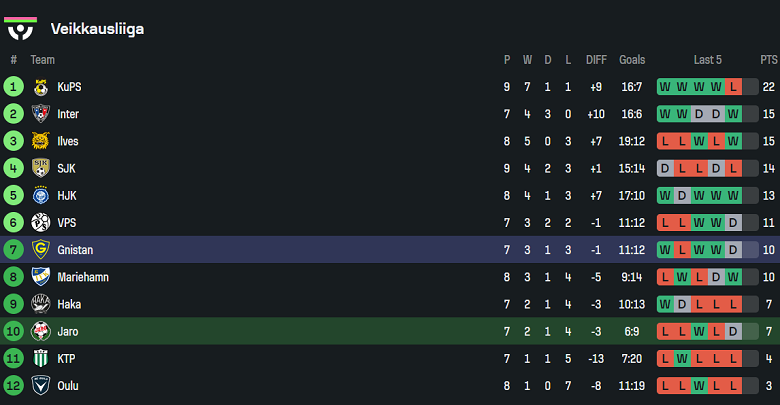
Task: Select the rank 1 position badge
Action: [x=14, y=87]
